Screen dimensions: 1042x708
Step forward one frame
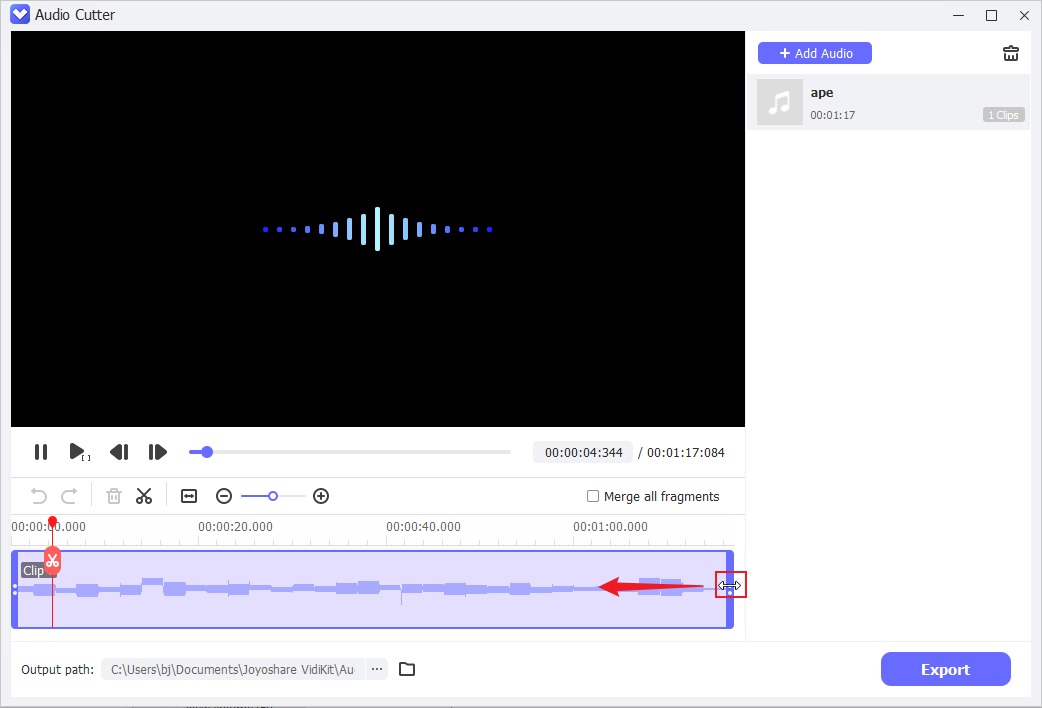click(157, 452)
